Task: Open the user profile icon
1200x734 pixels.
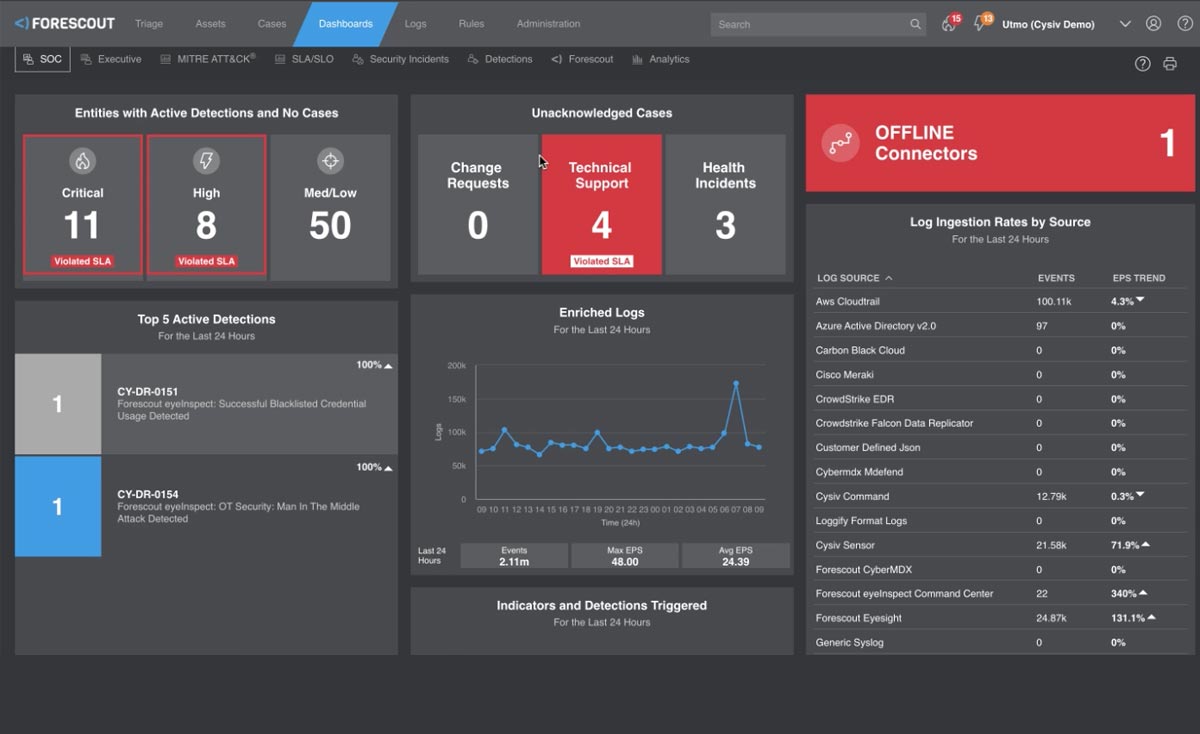Action: coord(1154,24)
